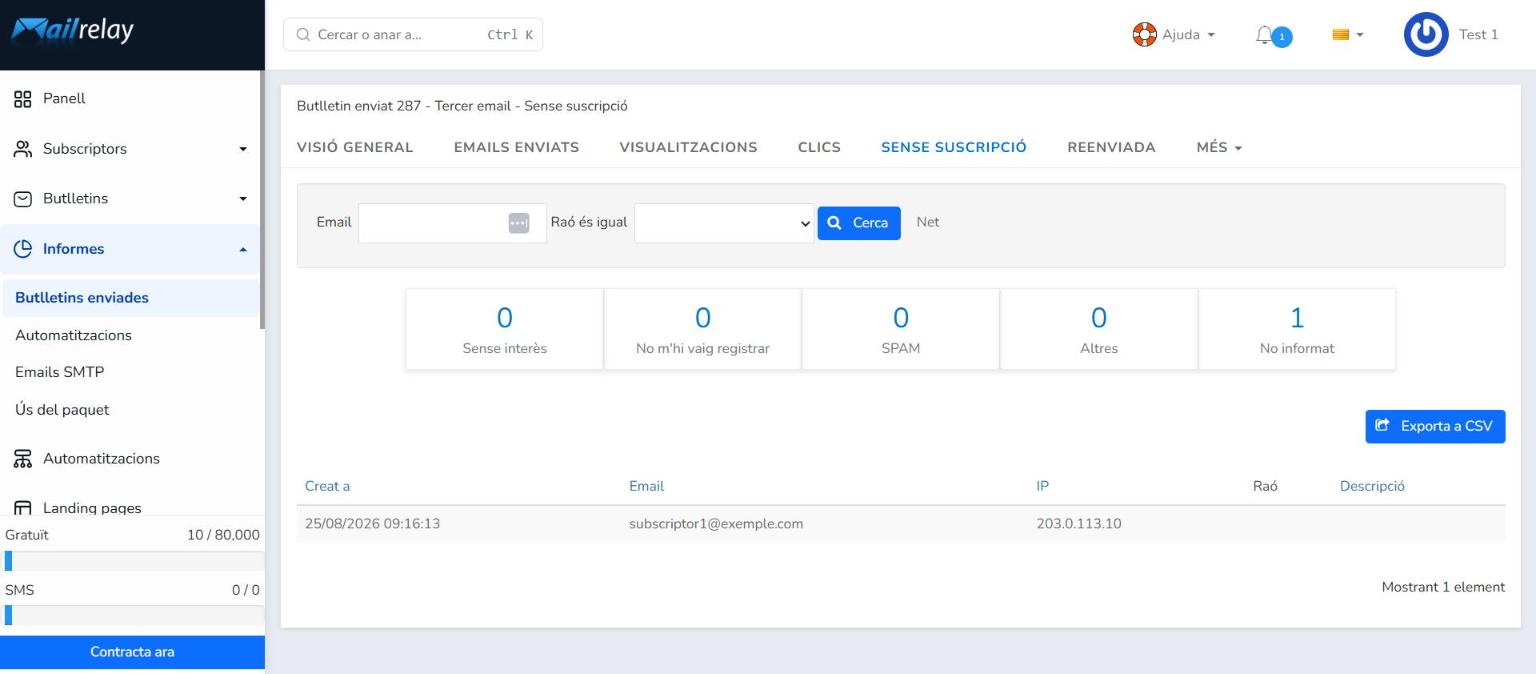This screenshot has height=674, width=1536.
Task: Click the Butlletins envelope icon
Action: [22, 198]
